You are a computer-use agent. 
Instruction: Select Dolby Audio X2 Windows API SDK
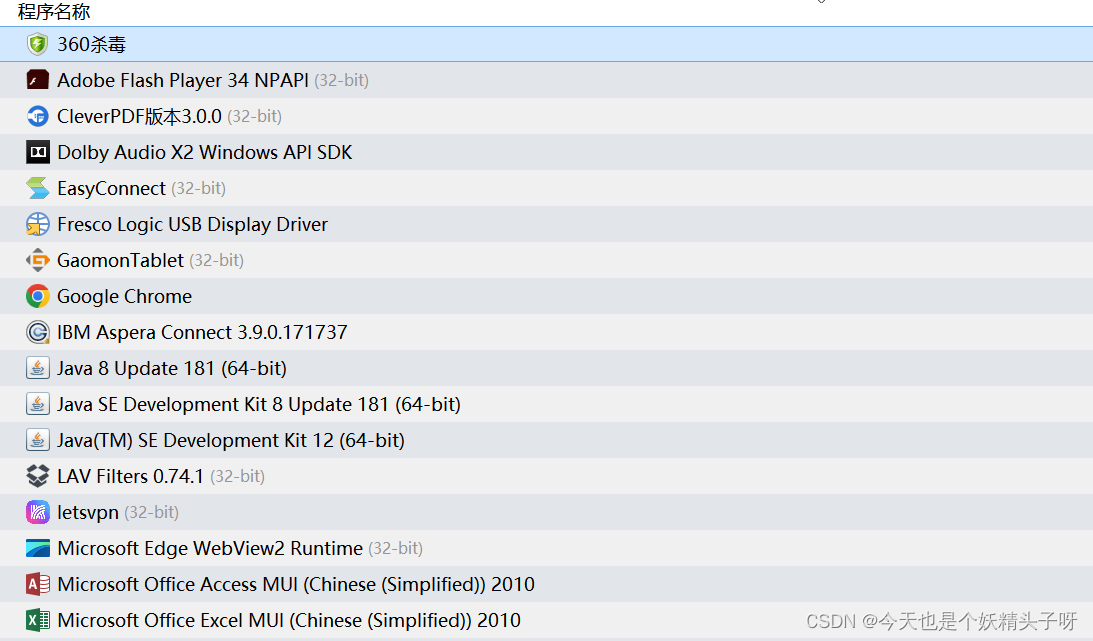tap(205, 153)
